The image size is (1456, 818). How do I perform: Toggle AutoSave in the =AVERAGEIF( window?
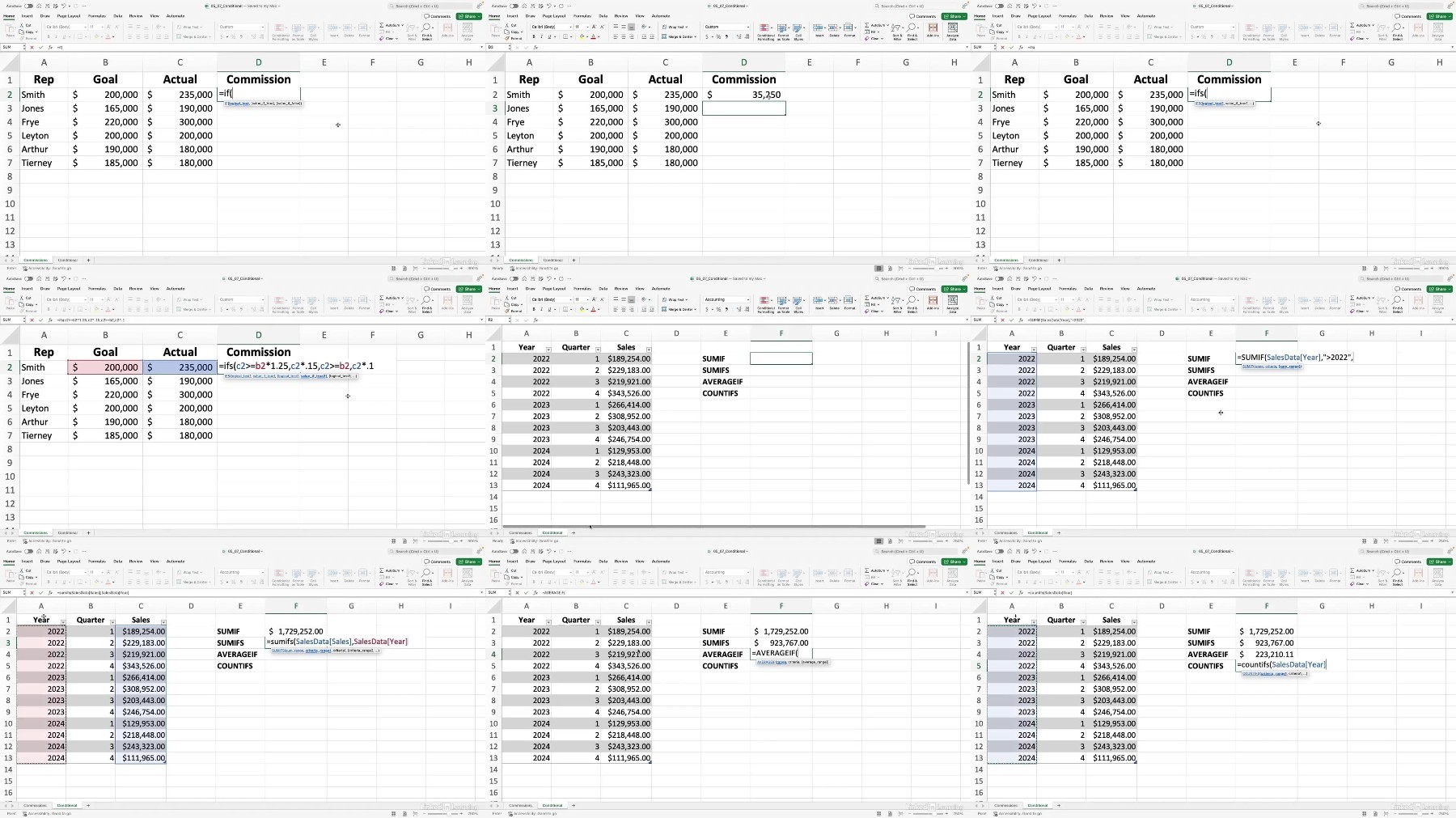click(x=514, y=551)
